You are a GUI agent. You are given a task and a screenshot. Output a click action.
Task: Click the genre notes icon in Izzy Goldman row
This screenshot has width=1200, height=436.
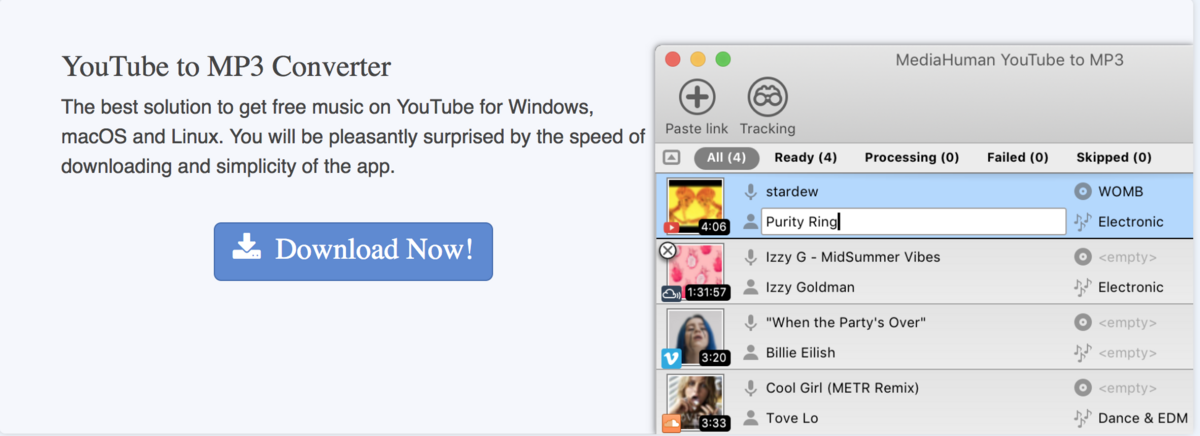pos(1081,287)
